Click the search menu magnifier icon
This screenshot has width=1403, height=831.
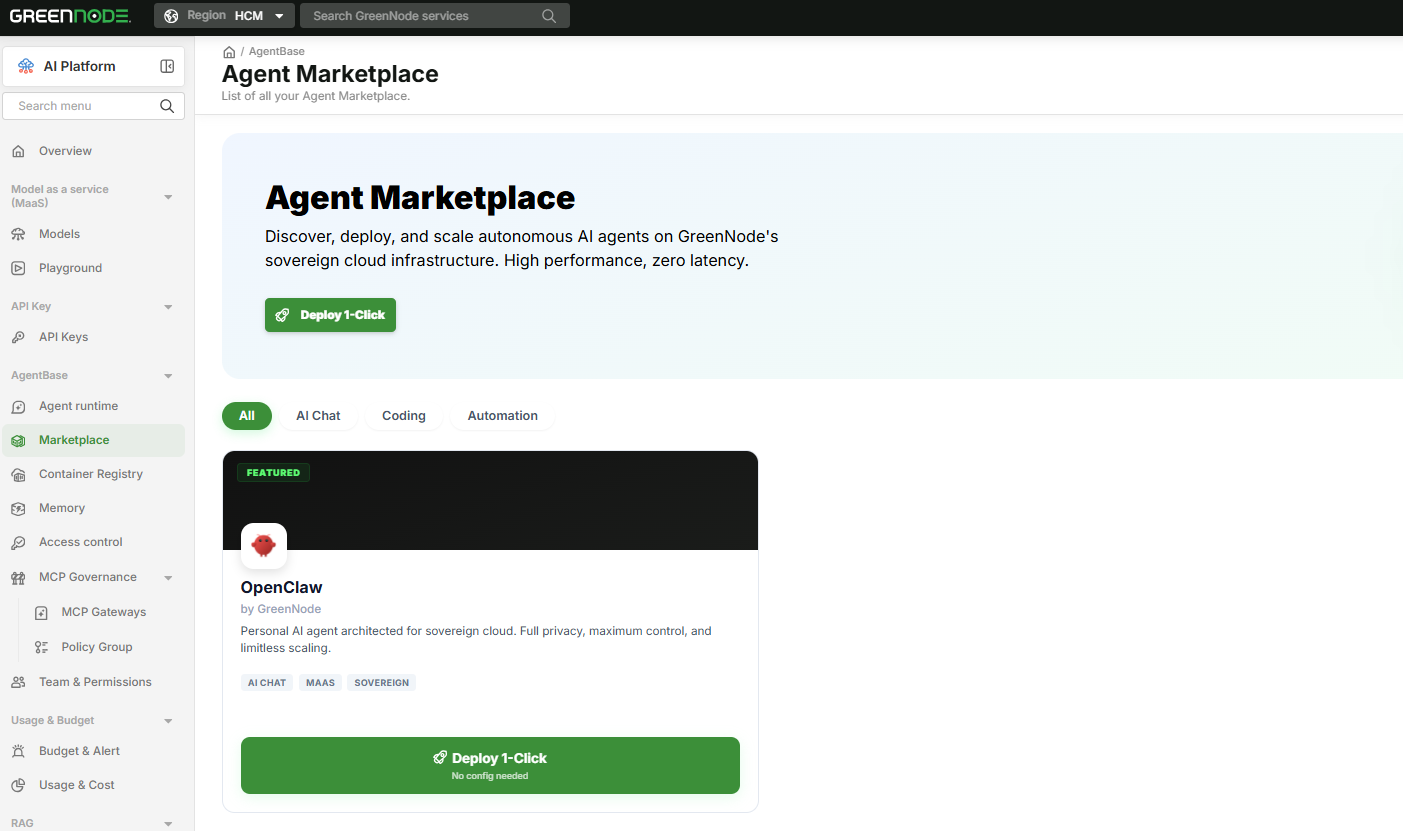[x=167, y=106]
